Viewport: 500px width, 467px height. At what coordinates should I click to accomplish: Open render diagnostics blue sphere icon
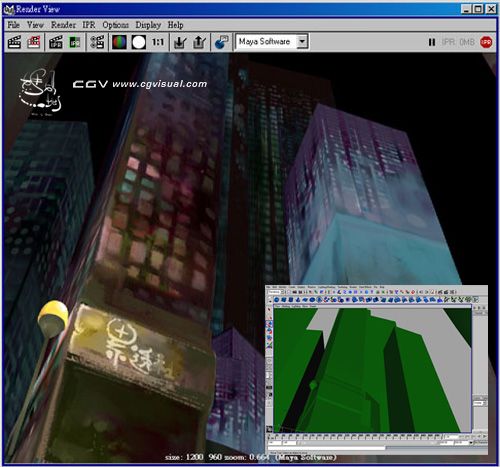click(x=221, y=42)
